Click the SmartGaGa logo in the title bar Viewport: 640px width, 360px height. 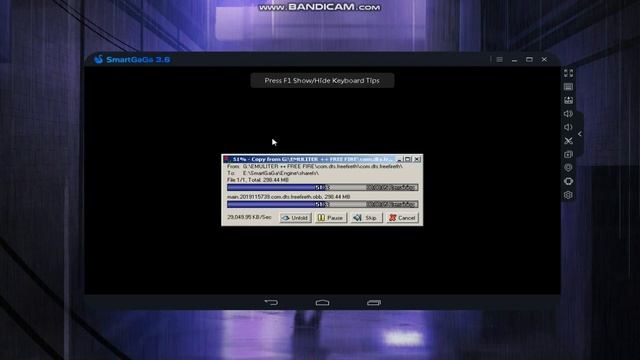(98, 60)
